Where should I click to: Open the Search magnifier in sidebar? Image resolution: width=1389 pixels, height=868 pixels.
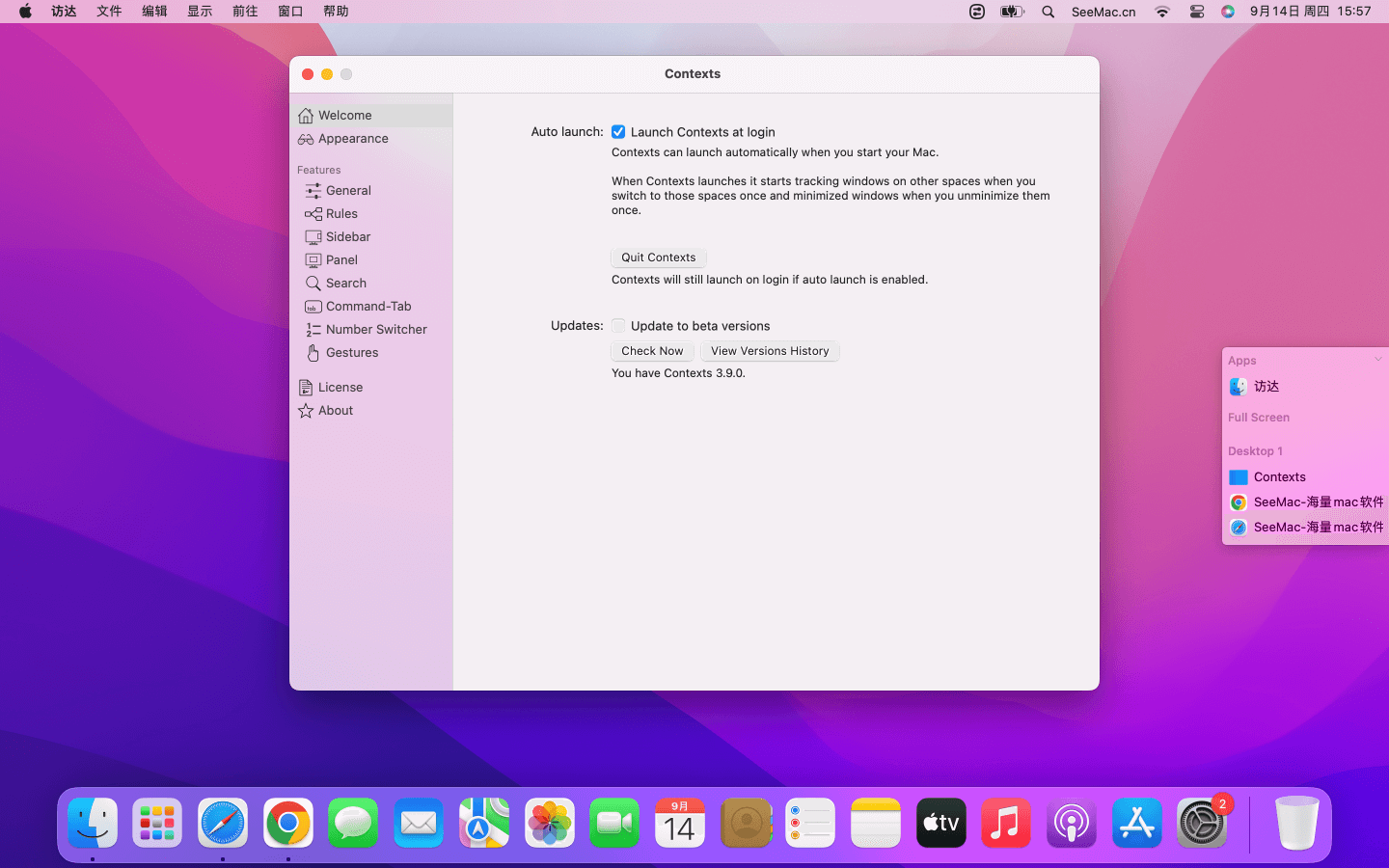313,284
